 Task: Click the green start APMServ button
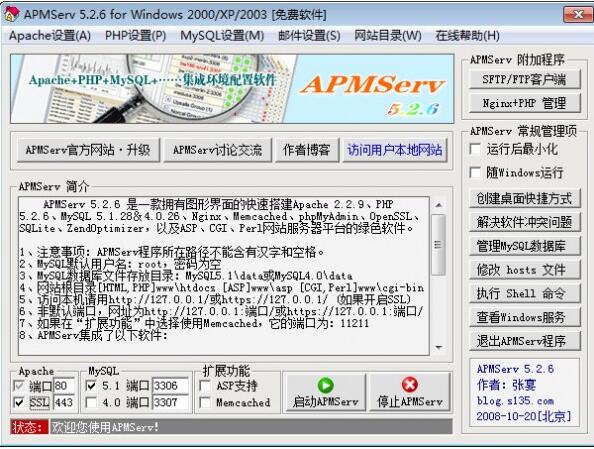click(x=326, y=393)
